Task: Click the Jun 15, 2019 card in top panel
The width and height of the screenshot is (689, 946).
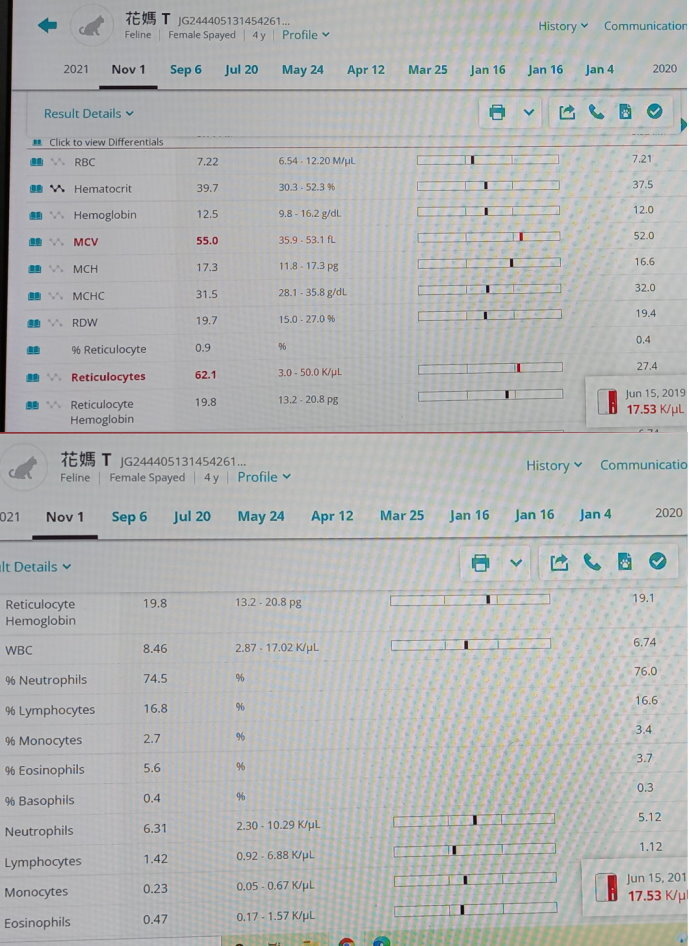Action: pos(643,402)
